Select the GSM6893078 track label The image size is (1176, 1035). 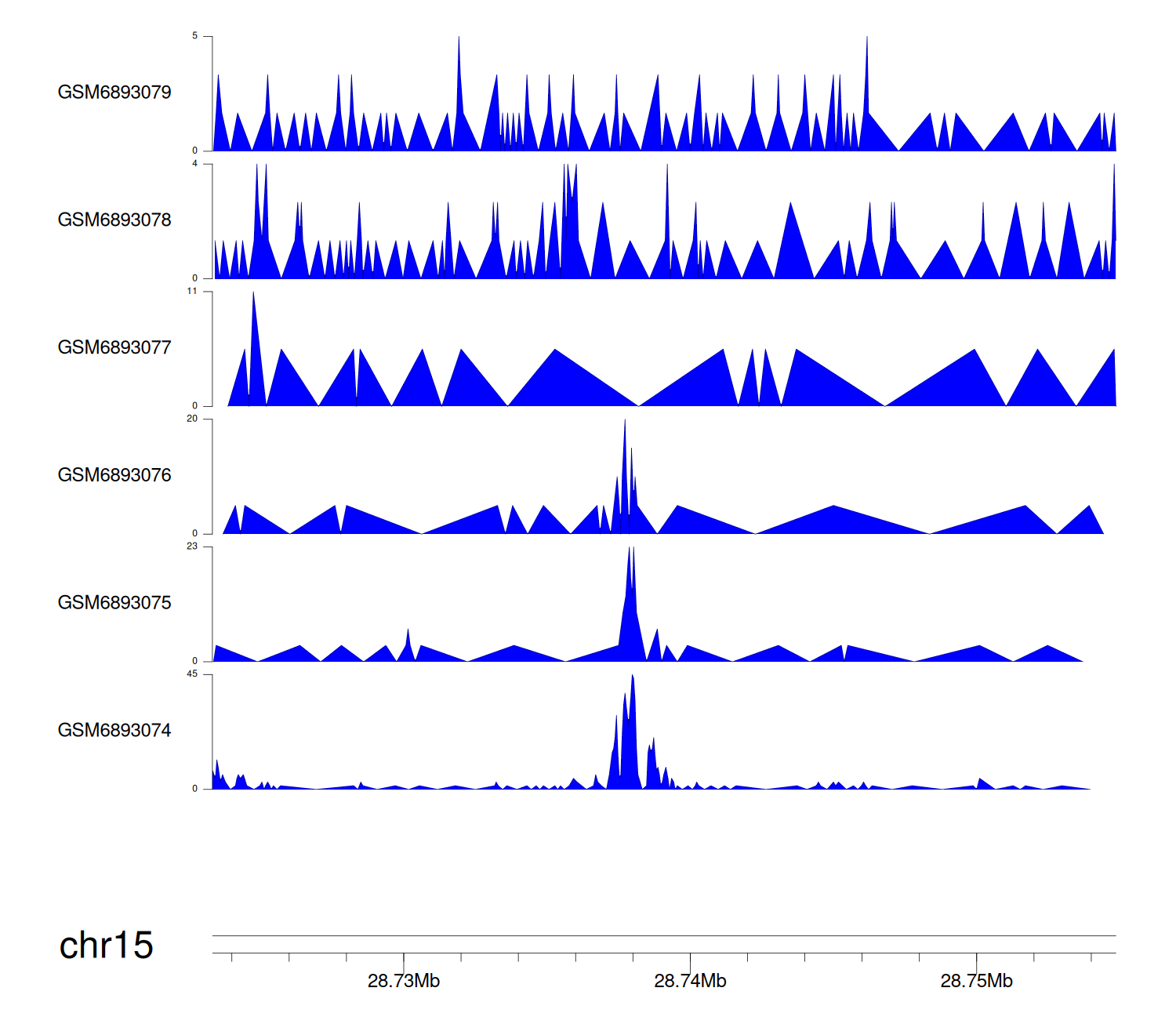click(x=114, y=220)
